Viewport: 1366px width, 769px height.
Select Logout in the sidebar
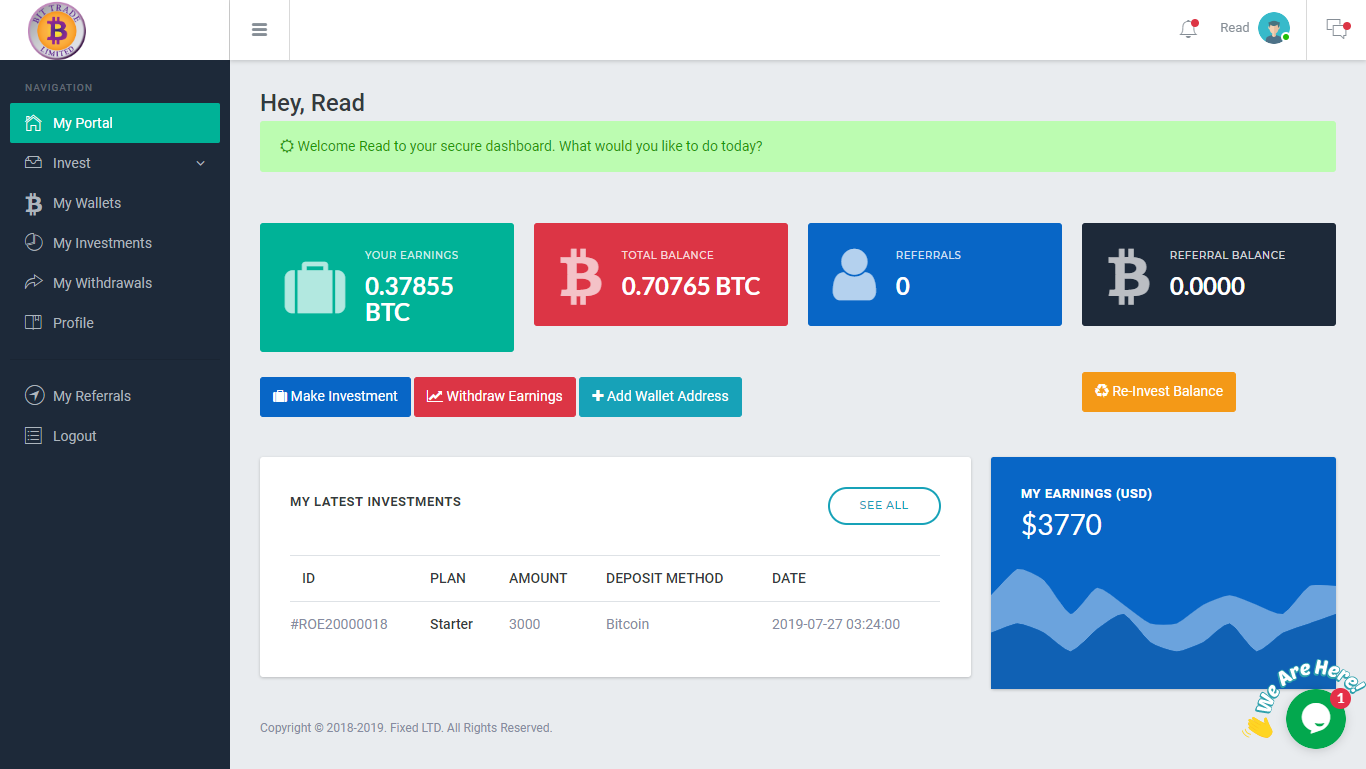coord(115,436)
